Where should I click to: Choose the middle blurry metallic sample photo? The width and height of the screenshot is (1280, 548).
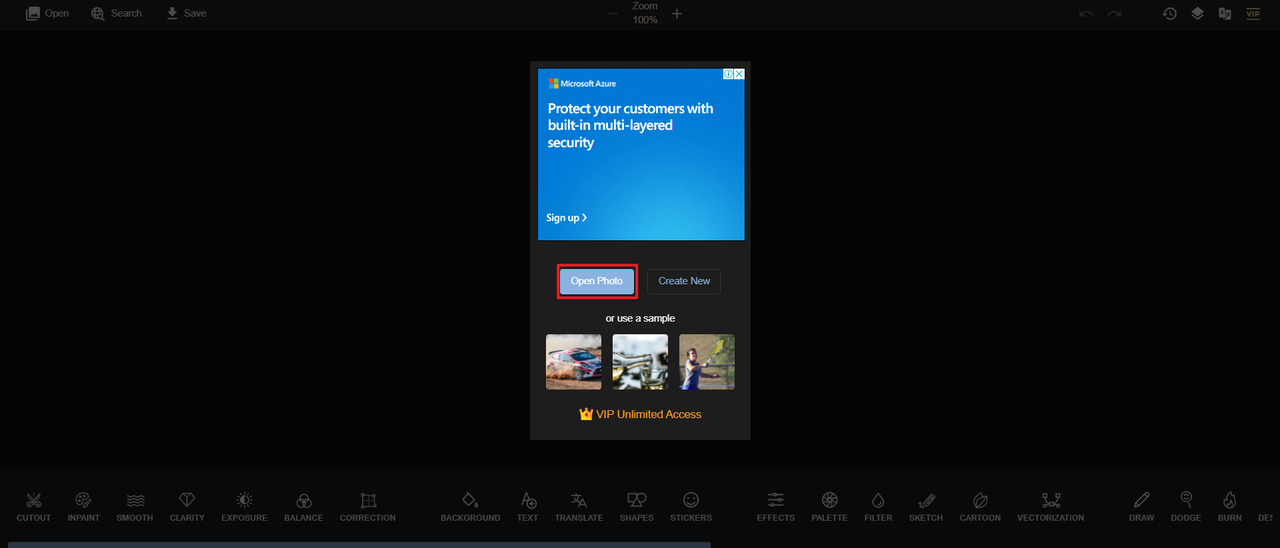click(x=640, y=362)
